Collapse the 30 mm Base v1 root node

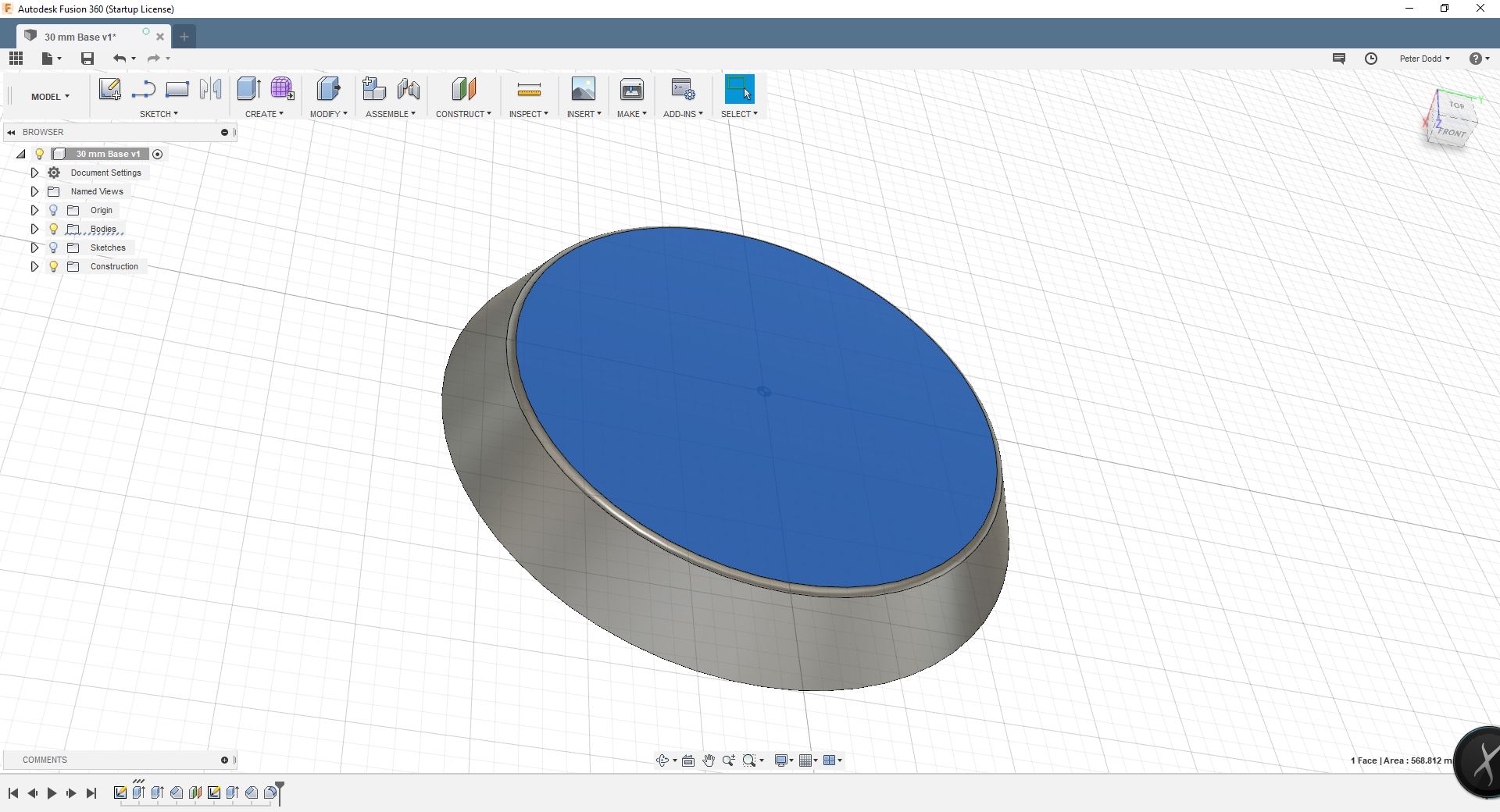(x=21, y=154)
